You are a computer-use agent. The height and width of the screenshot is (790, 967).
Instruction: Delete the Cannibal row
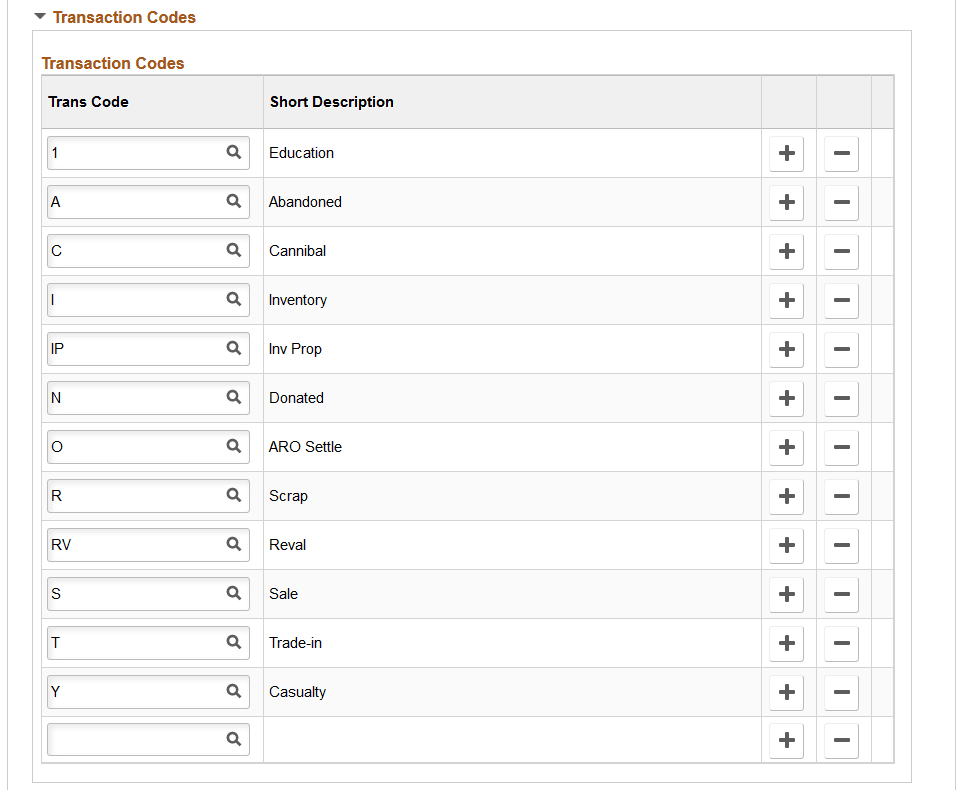[840, 251]
